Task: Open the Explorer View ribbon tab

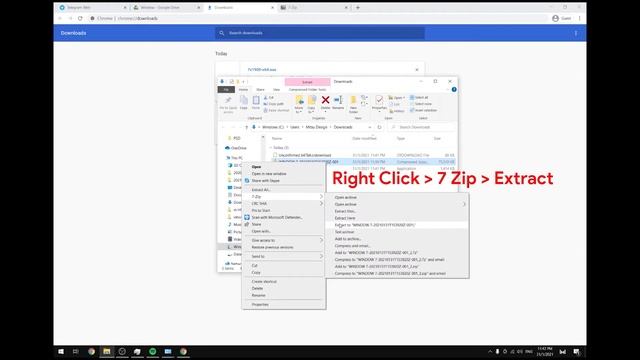Action: coord(276,89)
